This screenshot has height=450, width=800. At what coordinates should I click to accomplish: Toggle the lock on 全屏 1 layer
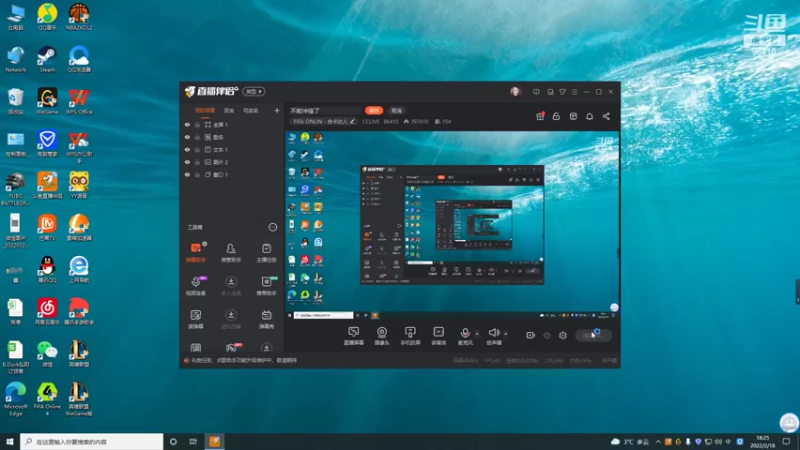point(197,124)
